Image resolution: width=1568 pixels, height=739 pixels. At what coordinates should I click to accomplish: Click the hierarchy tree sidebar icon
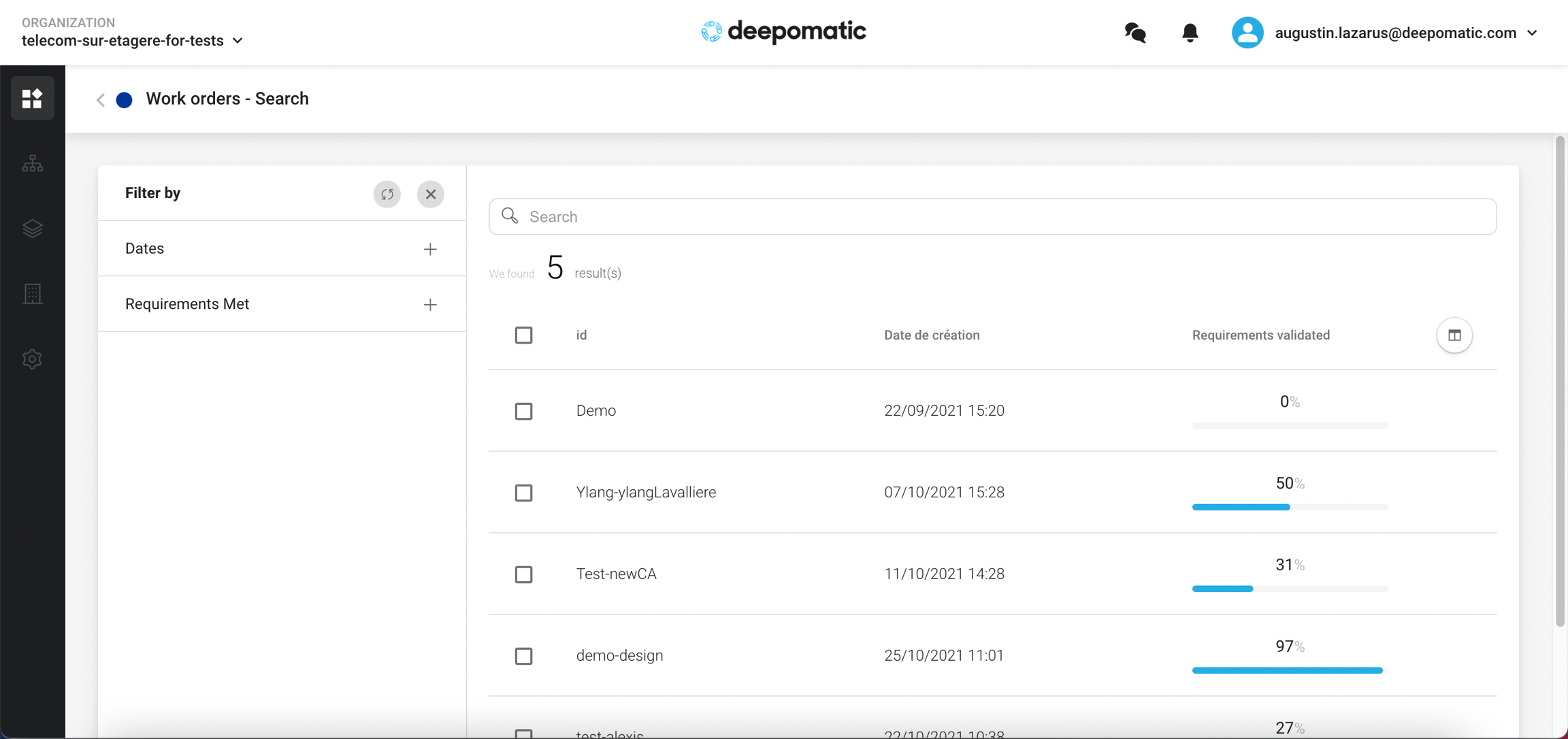[x=32, y=163]
